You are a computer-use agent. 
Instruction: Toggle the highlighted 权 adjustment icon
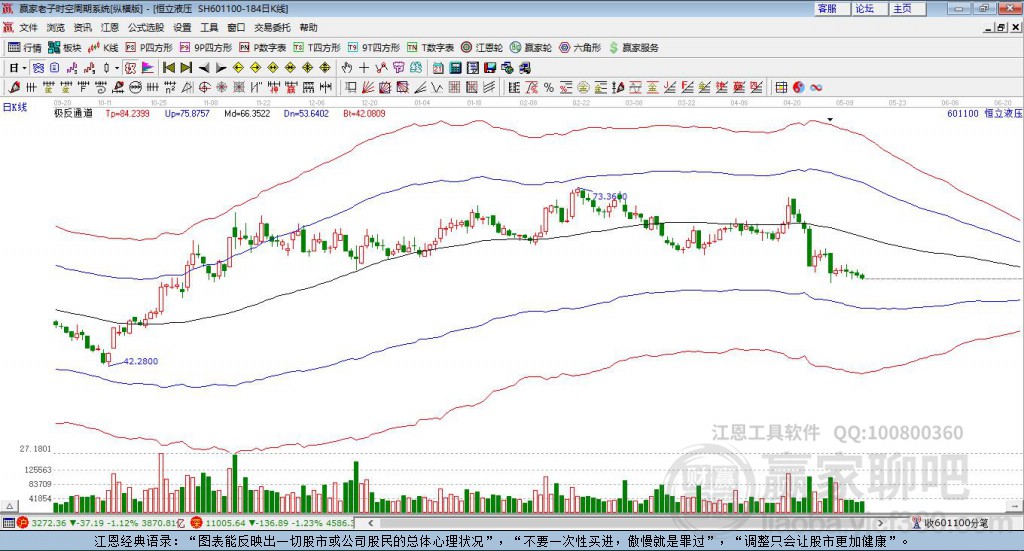point(130,68)
